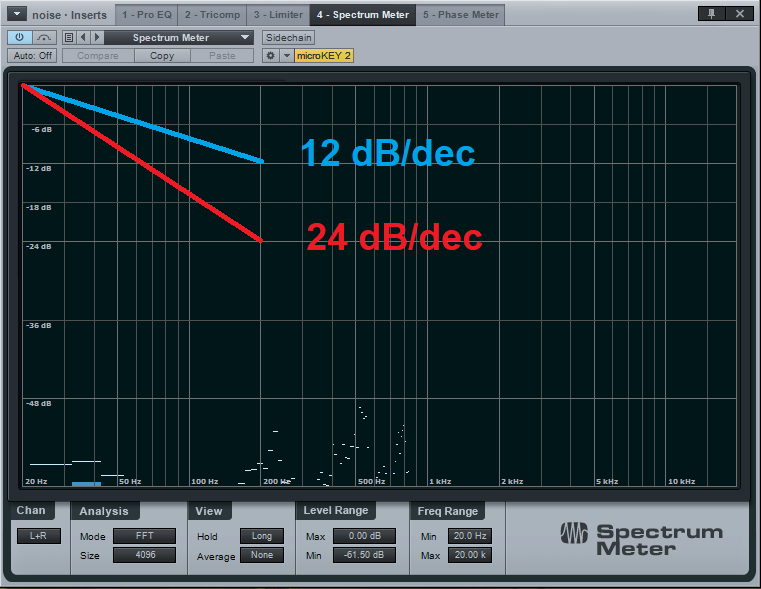
Task: Switch to the 5 - Phase Meter tab
Action: [461, 15]
